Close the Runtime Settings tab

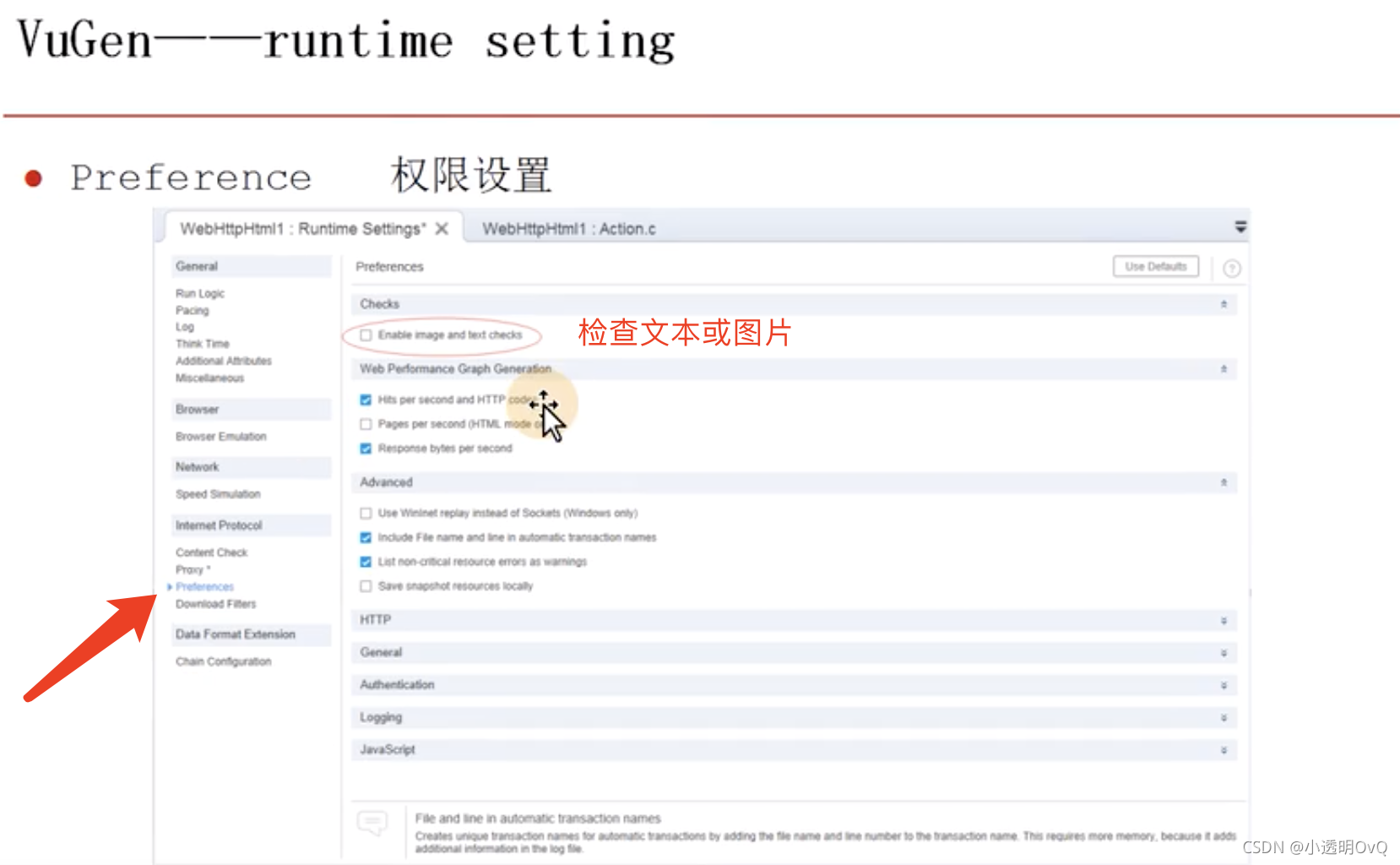[x=442, y=229]
